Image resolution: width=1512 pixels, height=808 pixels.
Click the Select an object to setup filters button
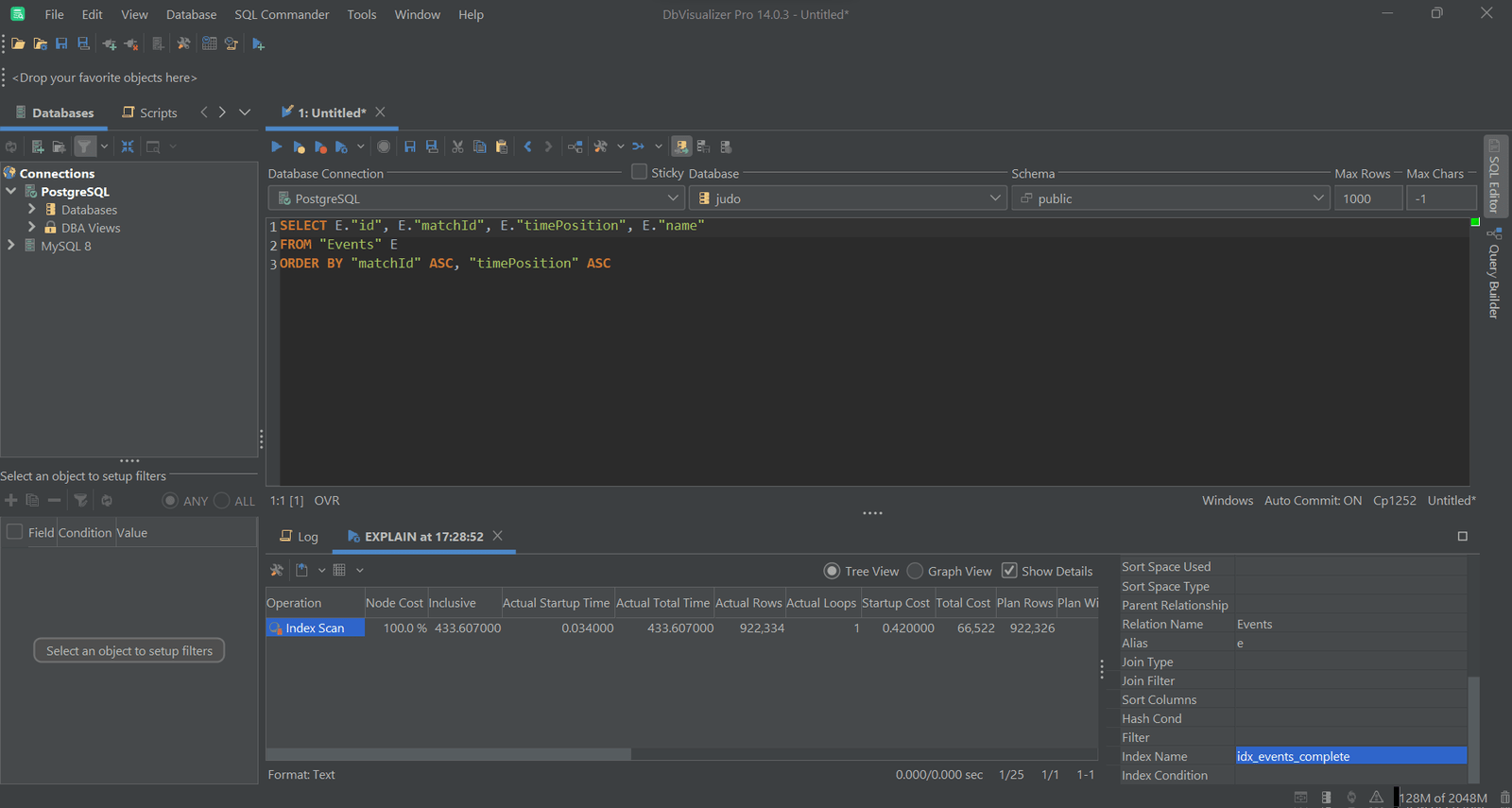[129, 650]
